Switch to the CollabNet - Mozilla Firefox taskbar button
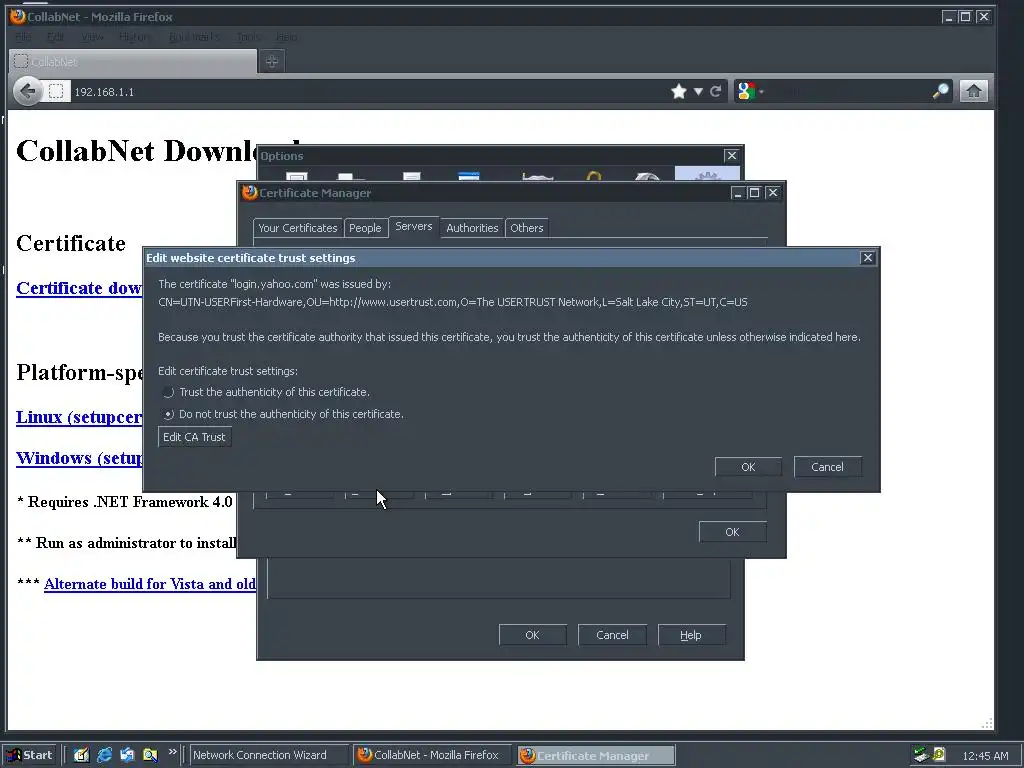This screenshot has height=768, width=1024. pos(434,755)
